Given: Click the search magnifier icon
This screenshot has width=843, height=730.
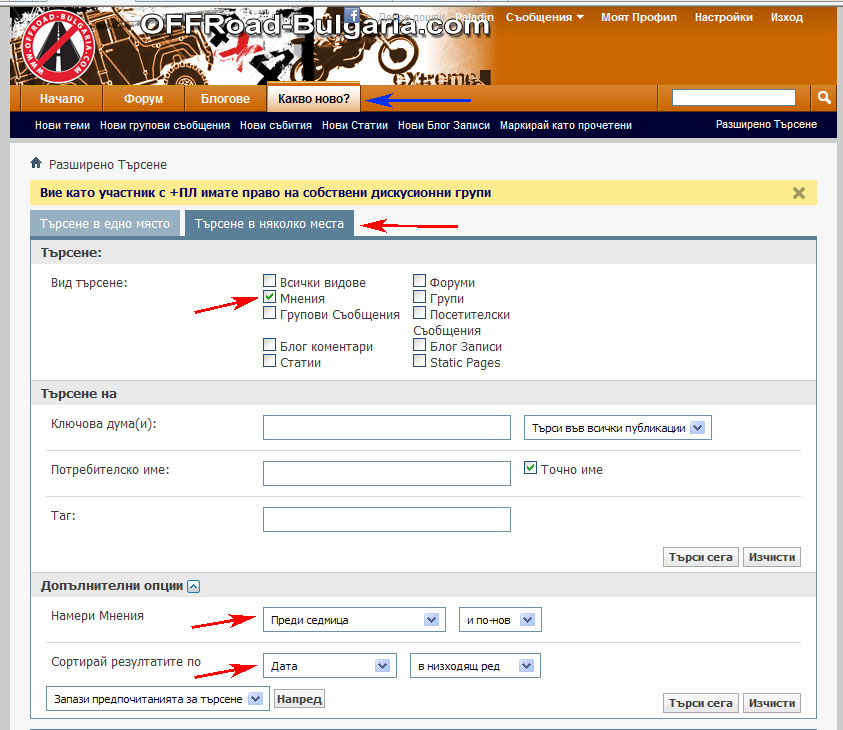Looking at the screenshot, I should tap(824, 98).
